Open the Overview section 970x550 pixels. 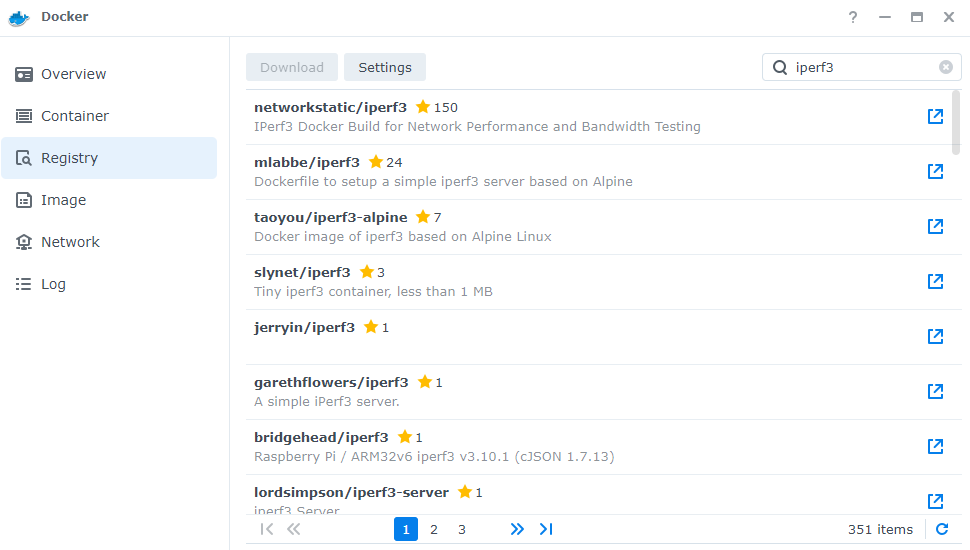pyautogui.click(x=109, y=74)
